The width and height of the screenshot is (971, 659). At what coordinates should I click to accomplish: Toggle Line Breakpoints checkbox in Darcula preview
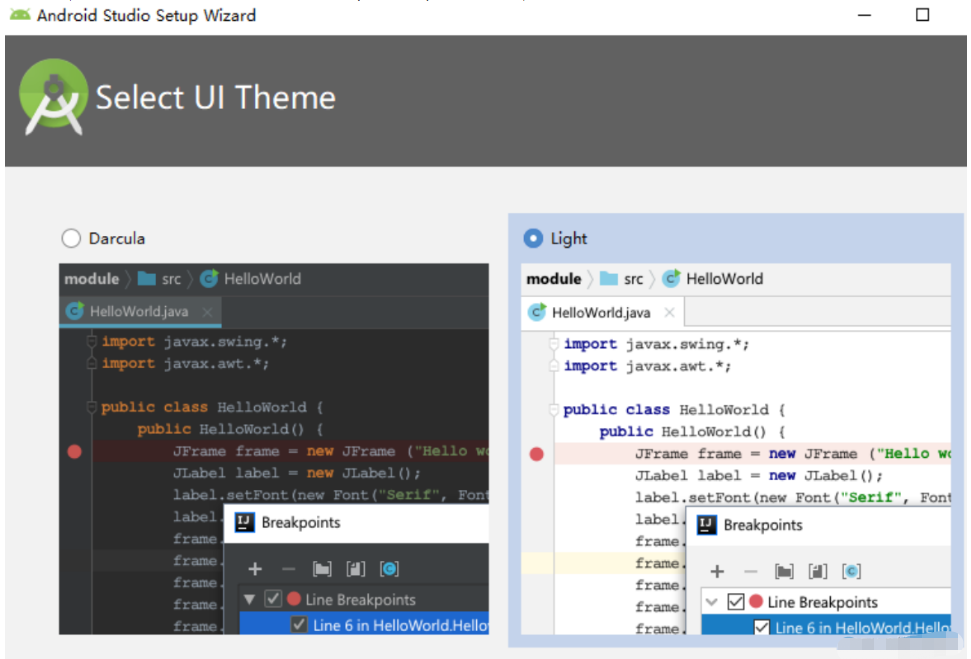pos(273,599)
